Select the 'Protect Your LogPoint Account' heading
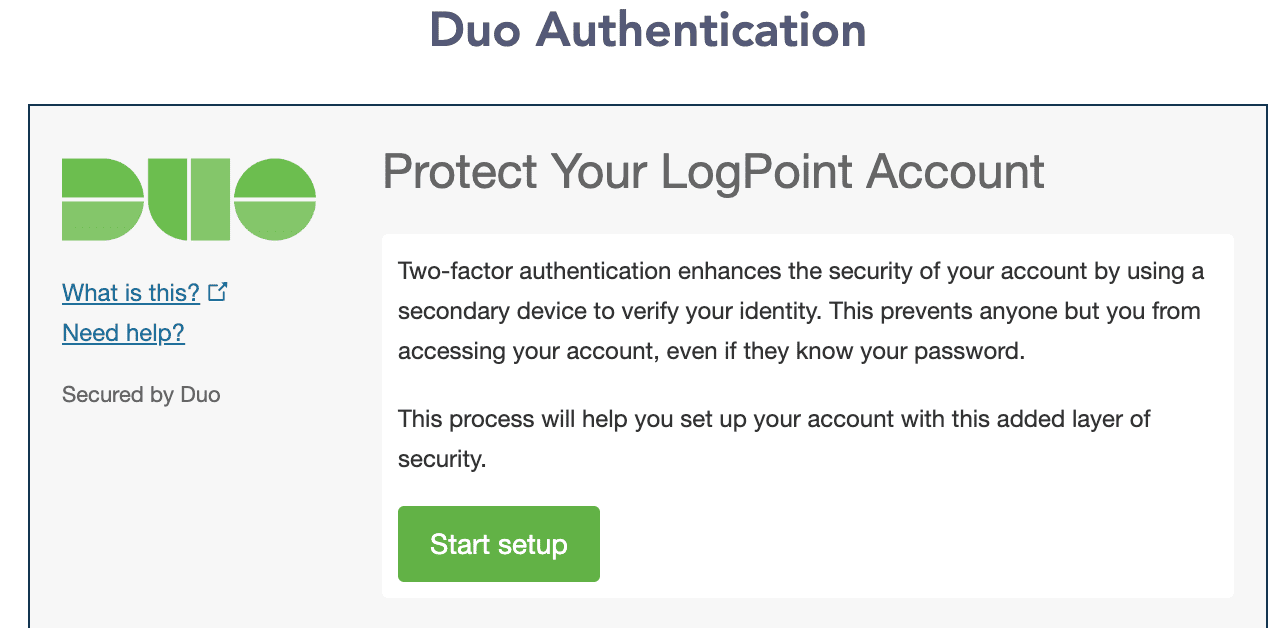Image resolution: width=1286 pixels, height=628 pixels. (x=712, y=172)
